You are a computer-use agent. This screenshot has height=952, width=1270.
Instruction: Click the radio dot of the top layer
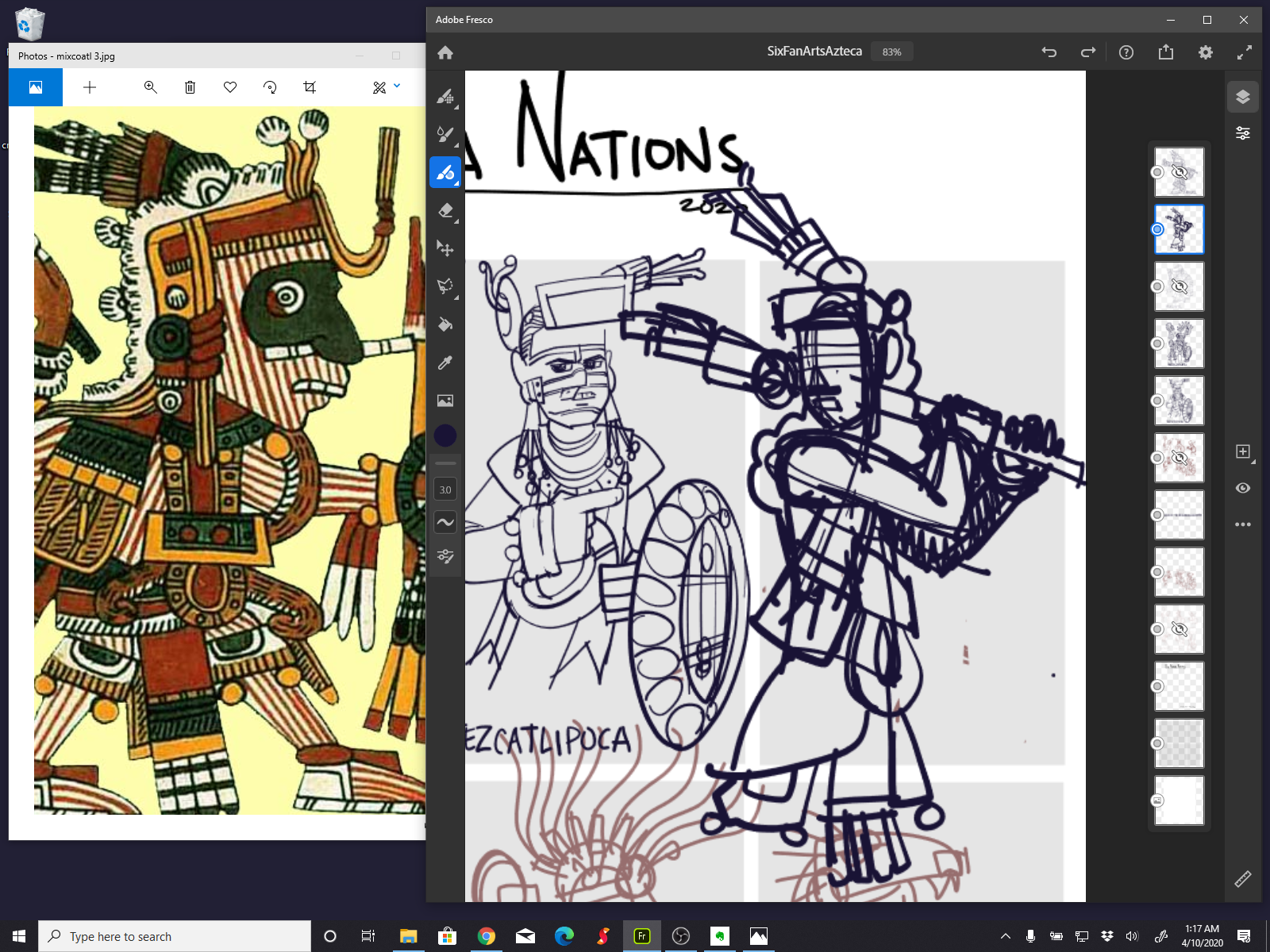pos(1157,172)
